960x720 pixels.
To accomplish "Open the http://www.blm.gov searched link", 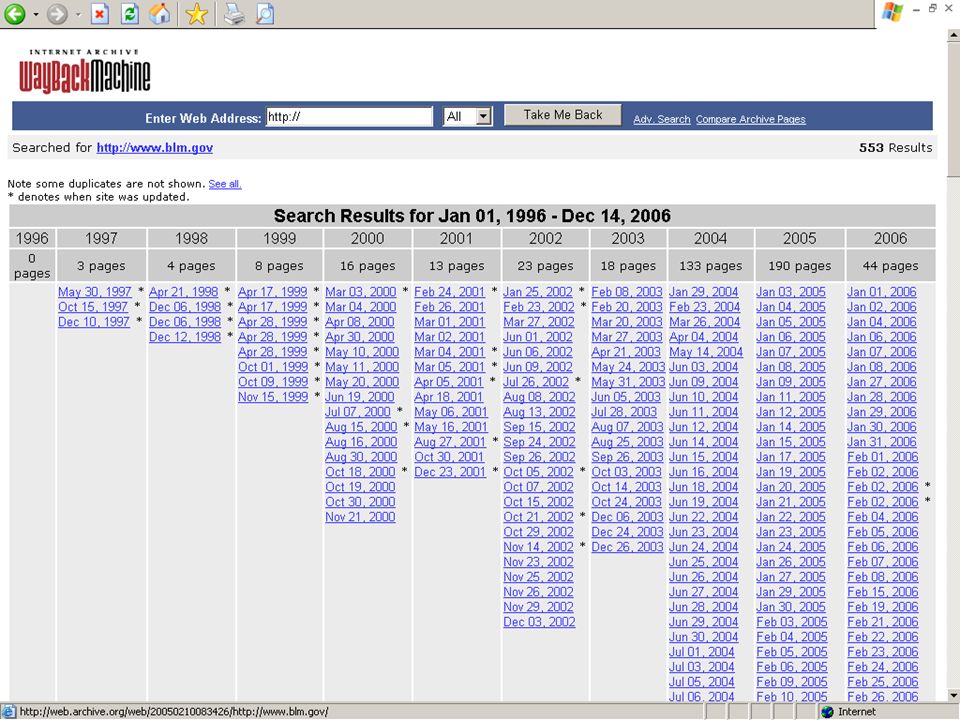I will (x=155, y=148).
